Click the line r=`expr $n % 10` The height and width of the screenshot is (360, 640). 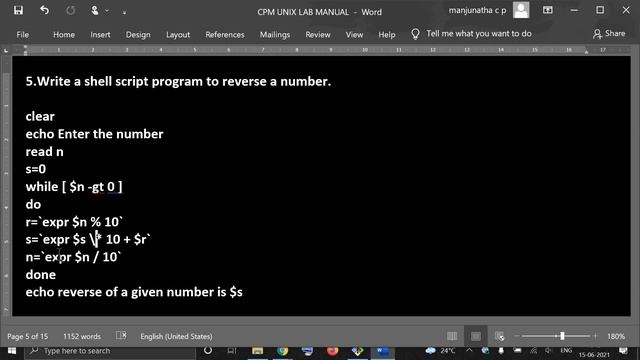coord(74,222)
